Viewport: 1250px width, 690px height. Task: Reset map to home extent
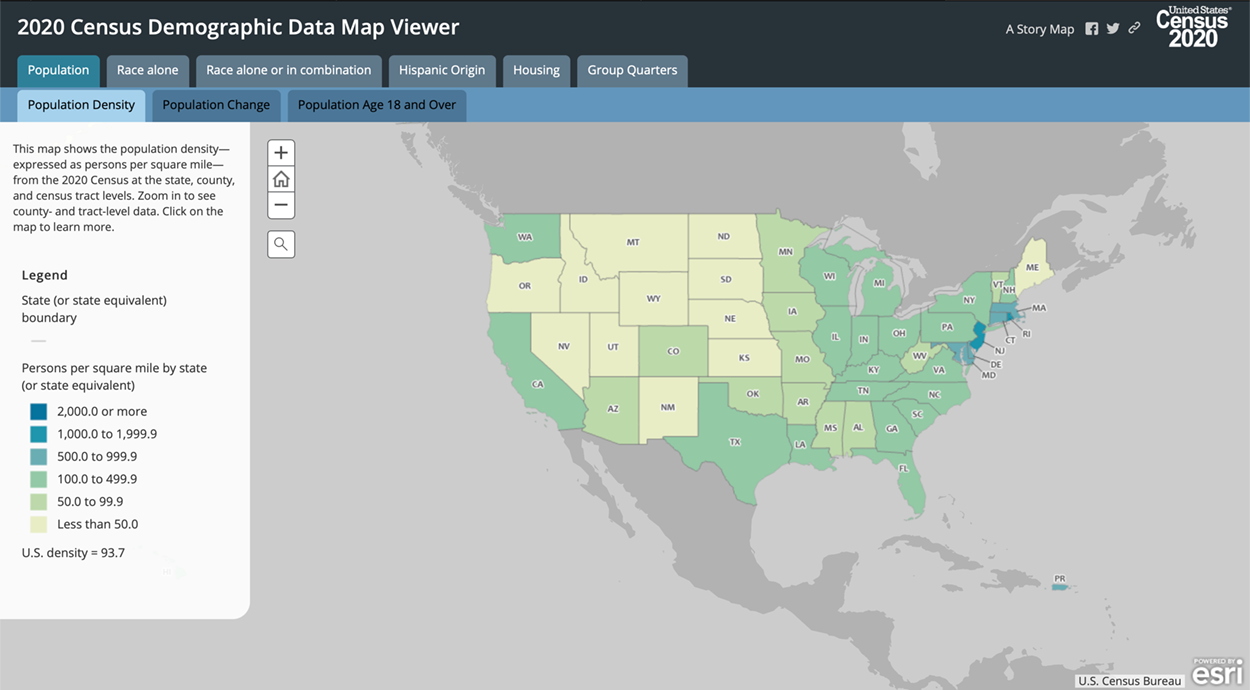tap(281, 179)
